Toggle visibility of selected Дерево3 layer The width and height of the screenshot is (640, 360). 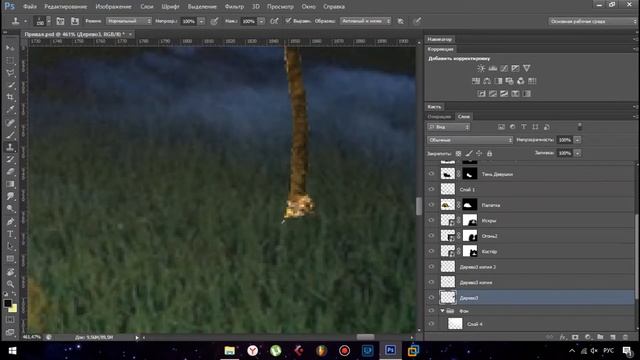tap(431, 298)
